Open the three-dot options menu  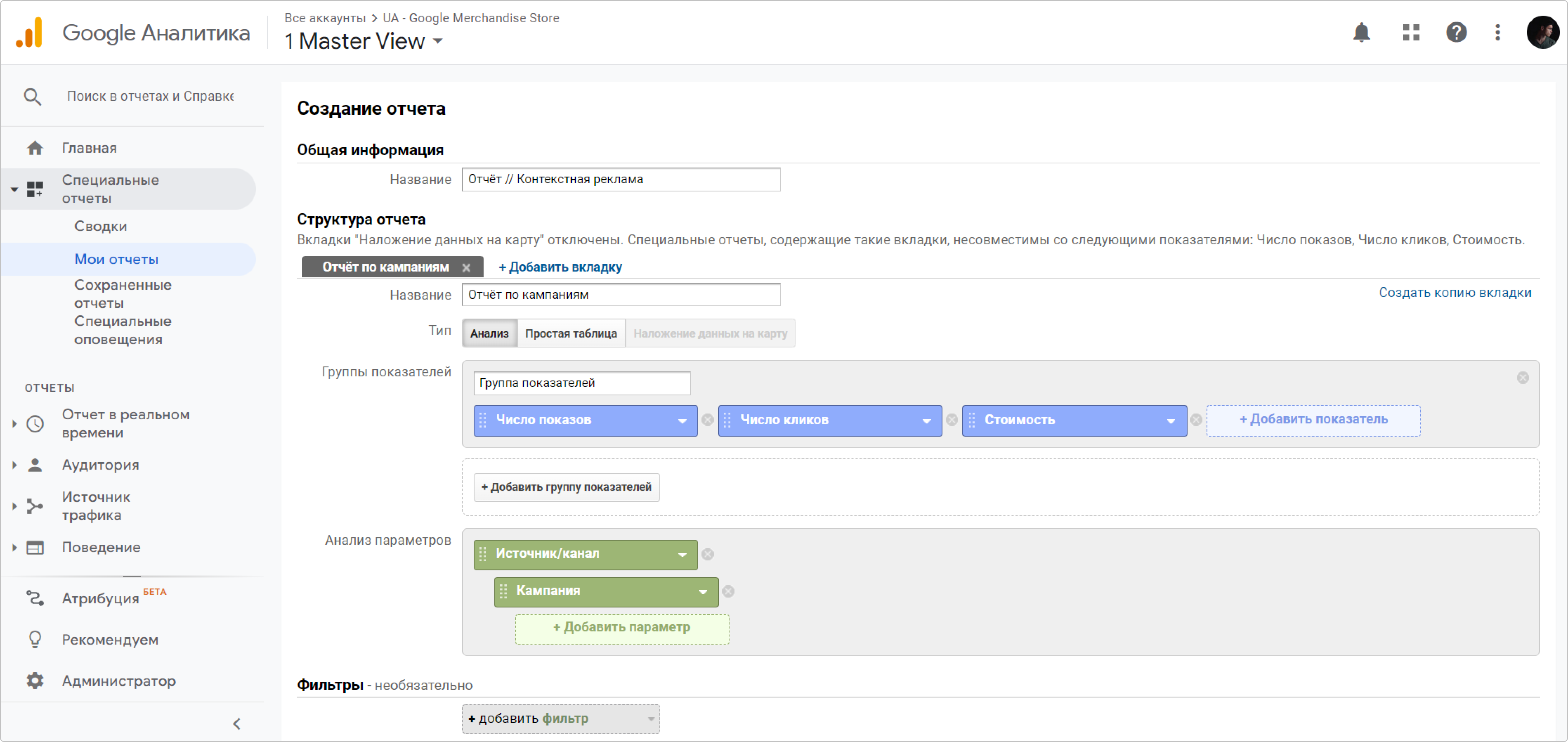1497,32
